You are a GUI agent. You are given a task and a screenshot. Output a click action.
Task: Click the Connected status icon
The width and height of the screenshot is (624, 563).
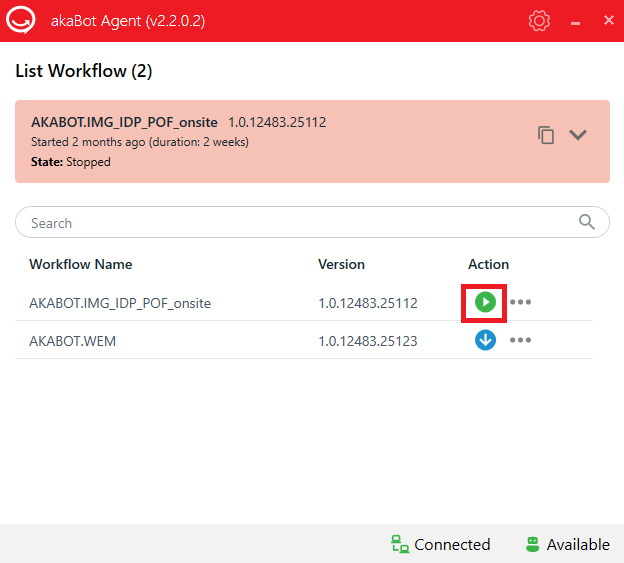tap(400, 544)
